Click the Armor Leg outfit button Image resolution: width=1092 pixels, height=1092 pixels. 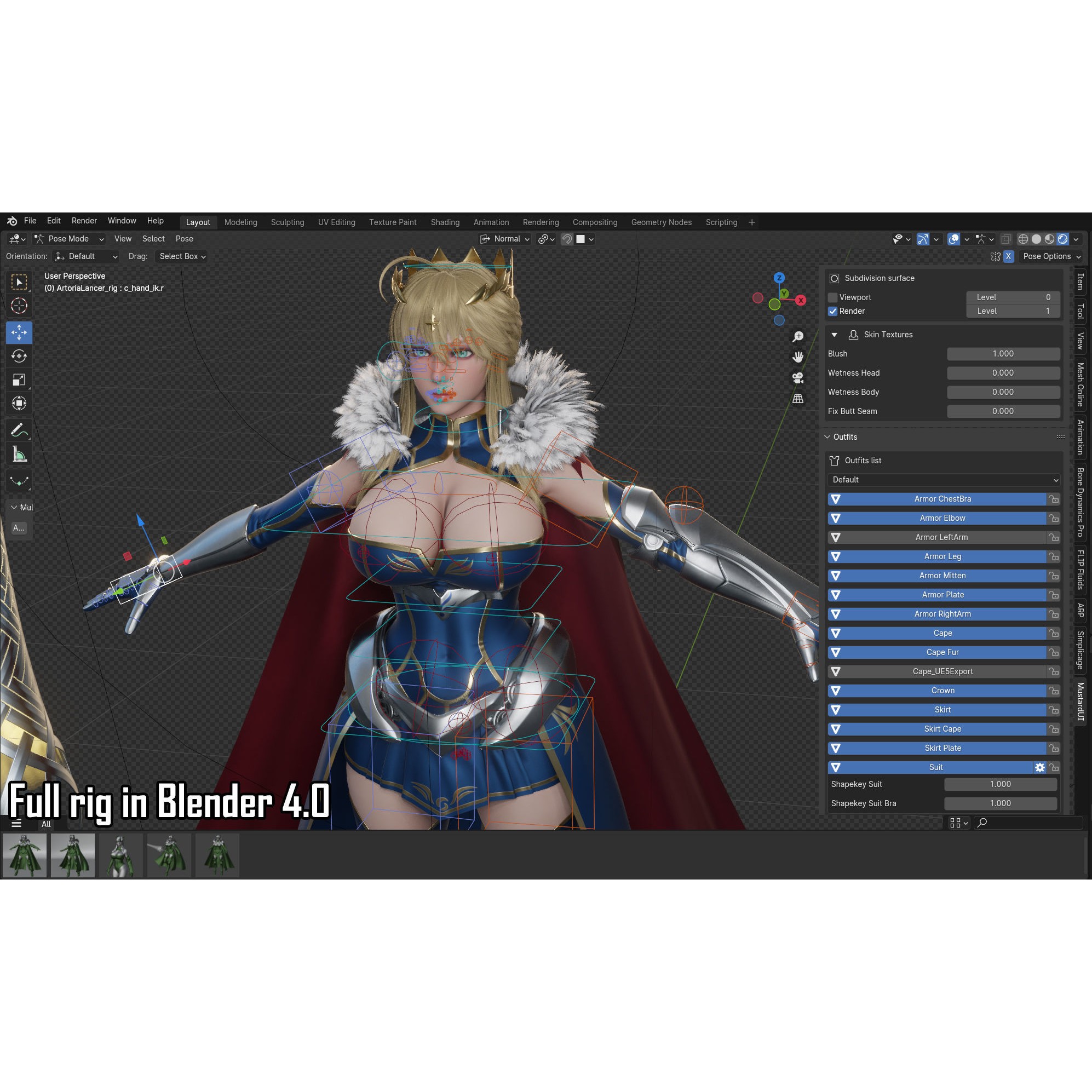pos(943,556)
